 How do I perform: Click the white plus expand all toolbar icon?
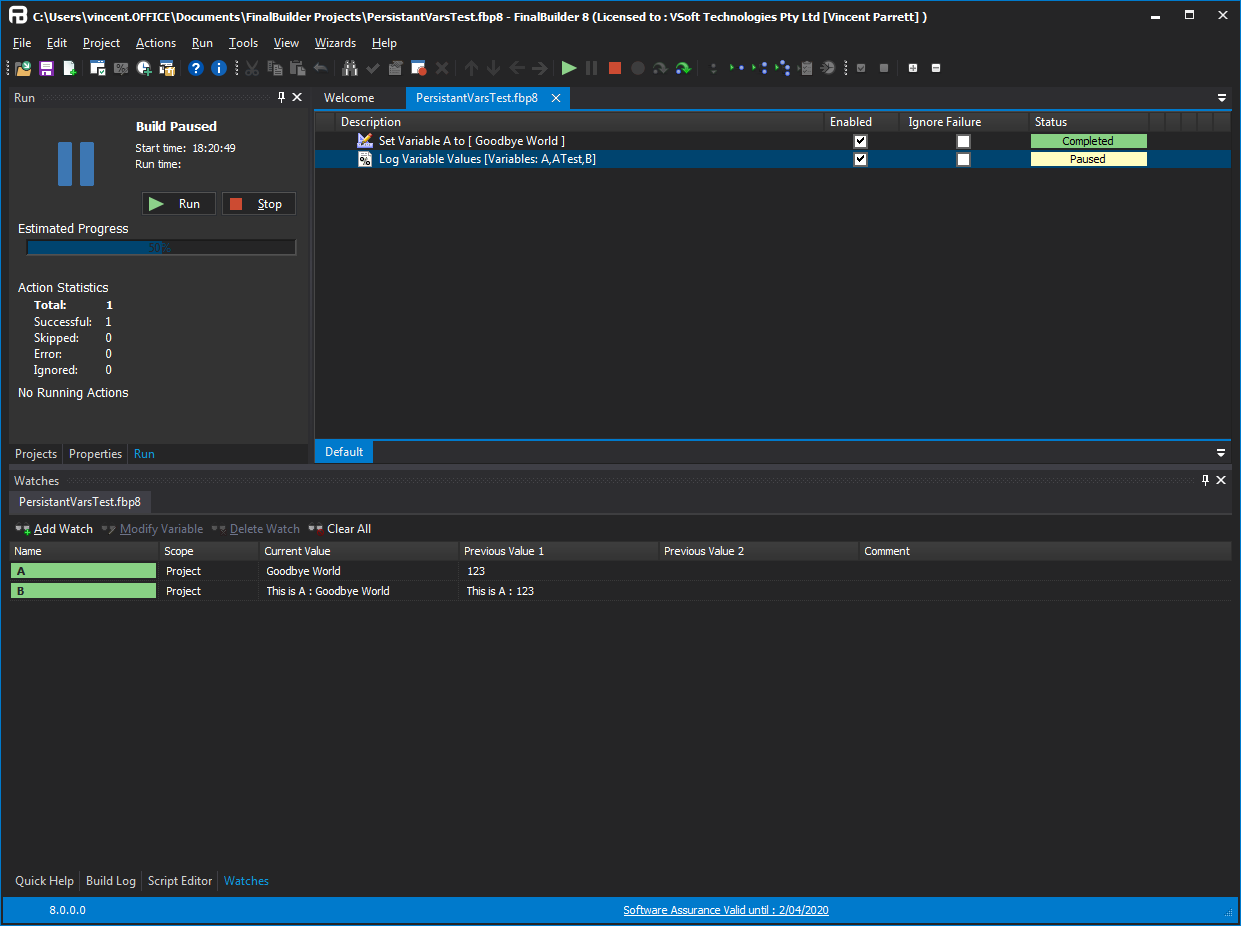pos(913,68)
